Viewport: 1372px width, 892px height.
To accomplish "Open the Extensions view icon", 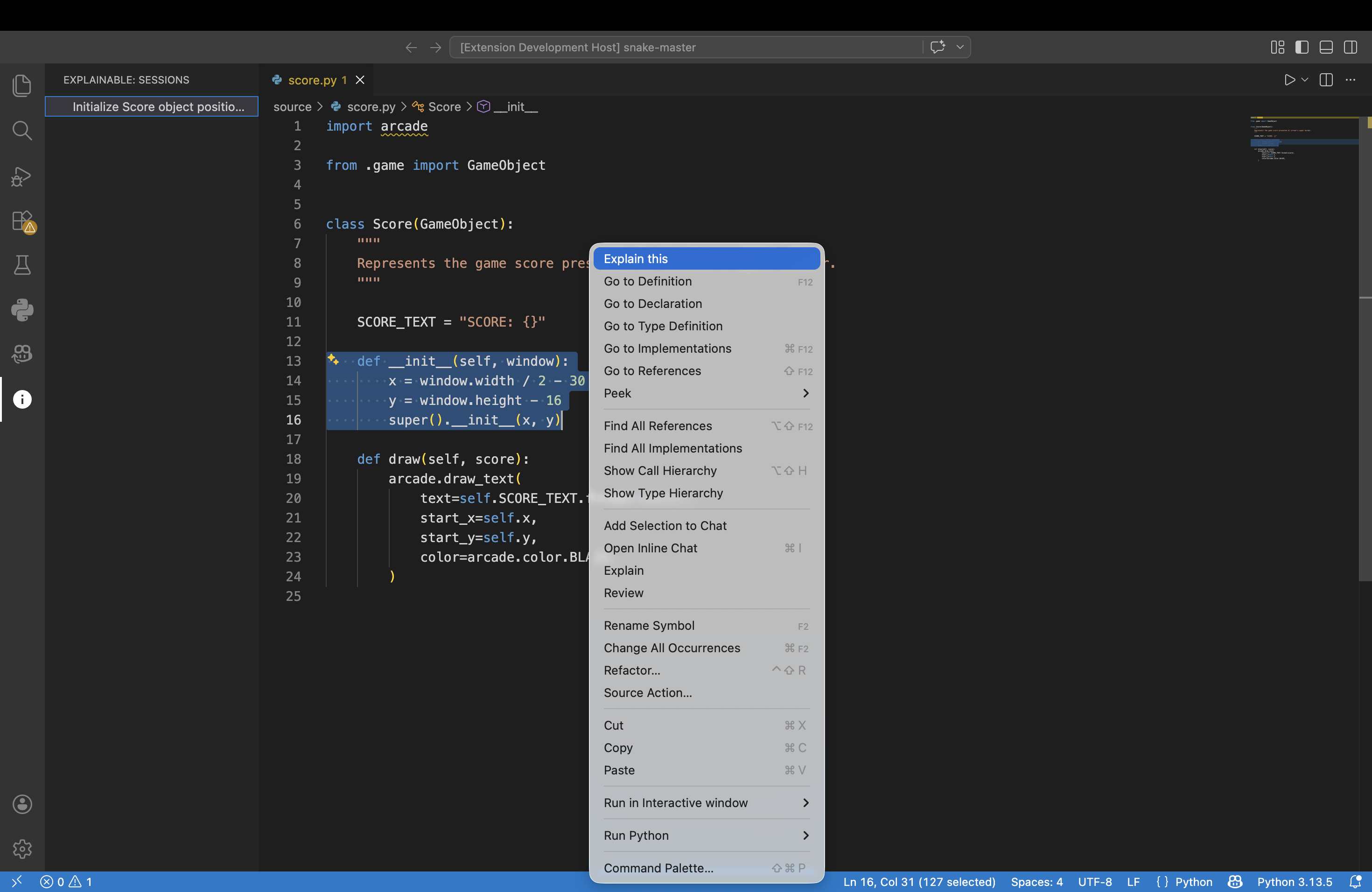I will click(22, 221).
